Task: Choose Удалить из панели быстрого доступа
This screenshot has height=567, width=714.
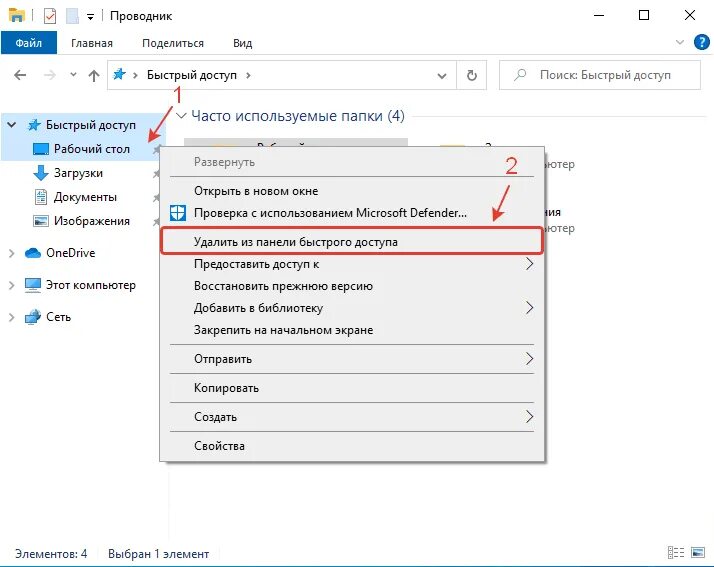Action: (352, 241)
